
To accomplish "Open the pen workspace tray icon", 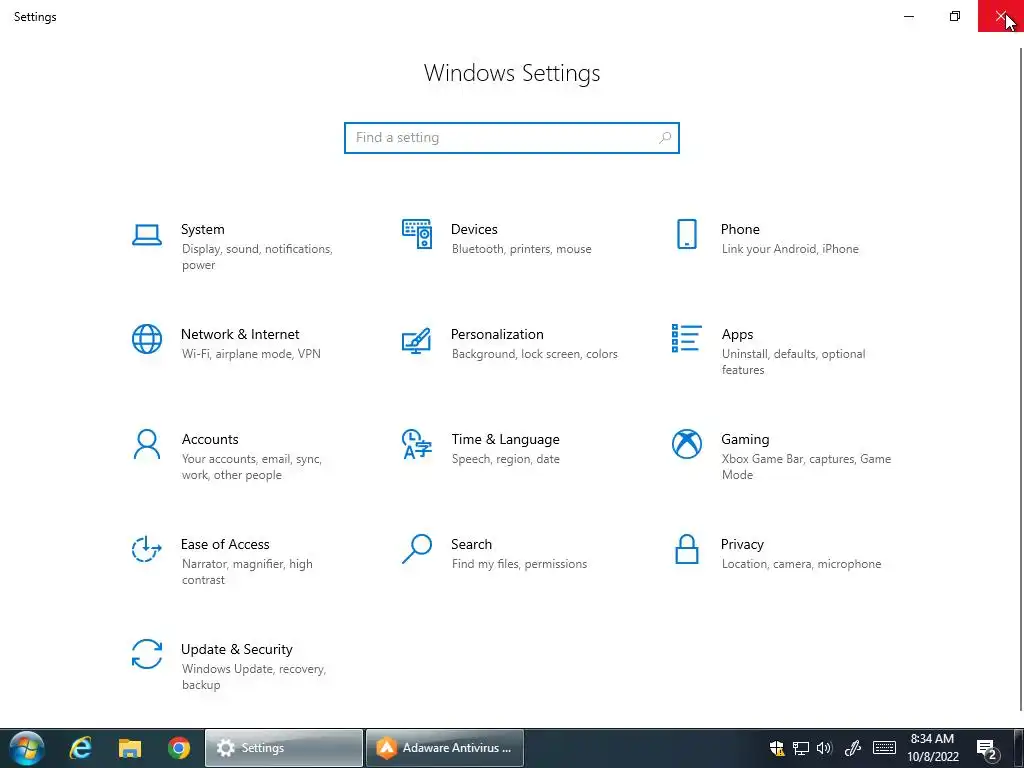I will [853, 748].
